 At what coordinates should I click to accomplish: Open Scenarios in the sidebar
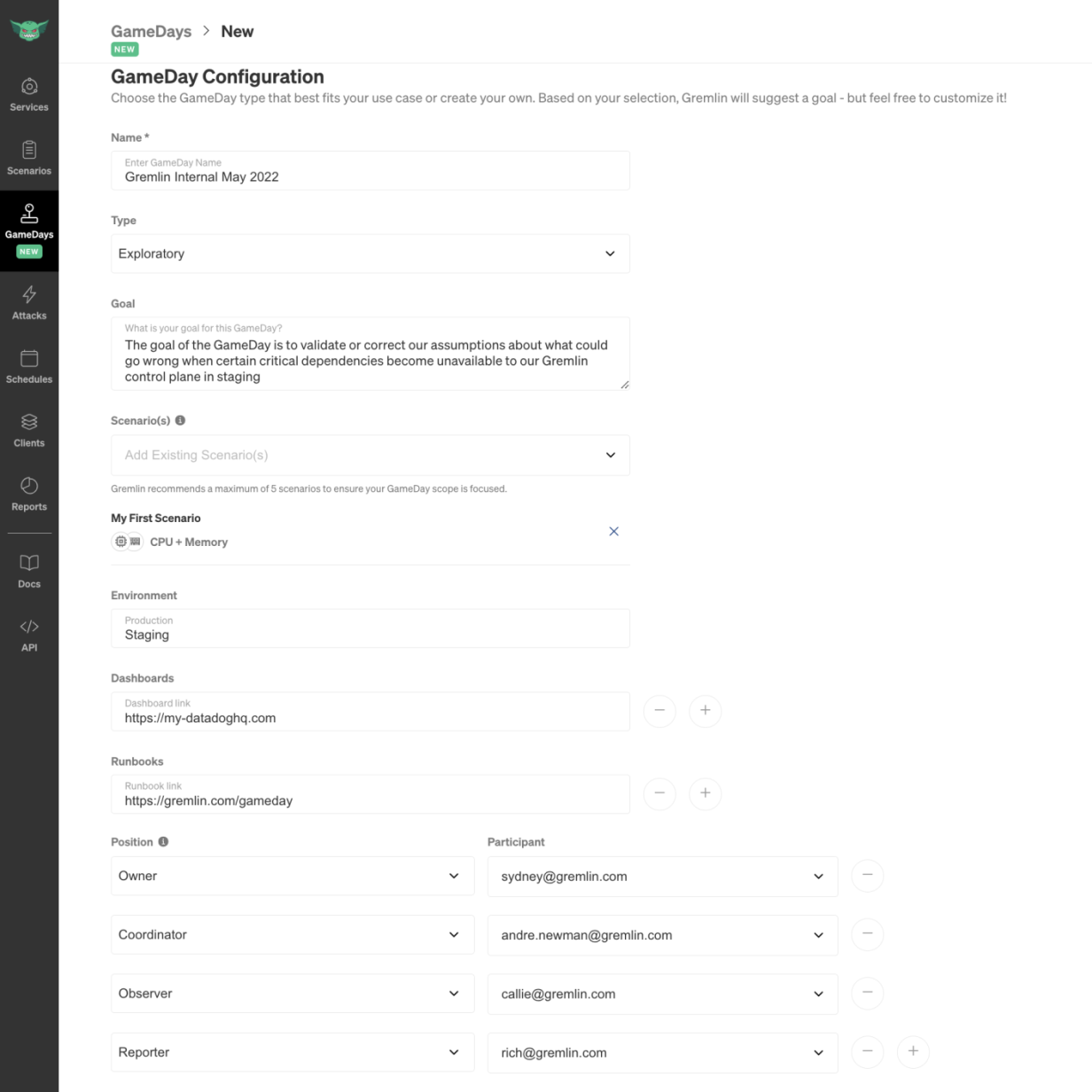click(29, 159)
